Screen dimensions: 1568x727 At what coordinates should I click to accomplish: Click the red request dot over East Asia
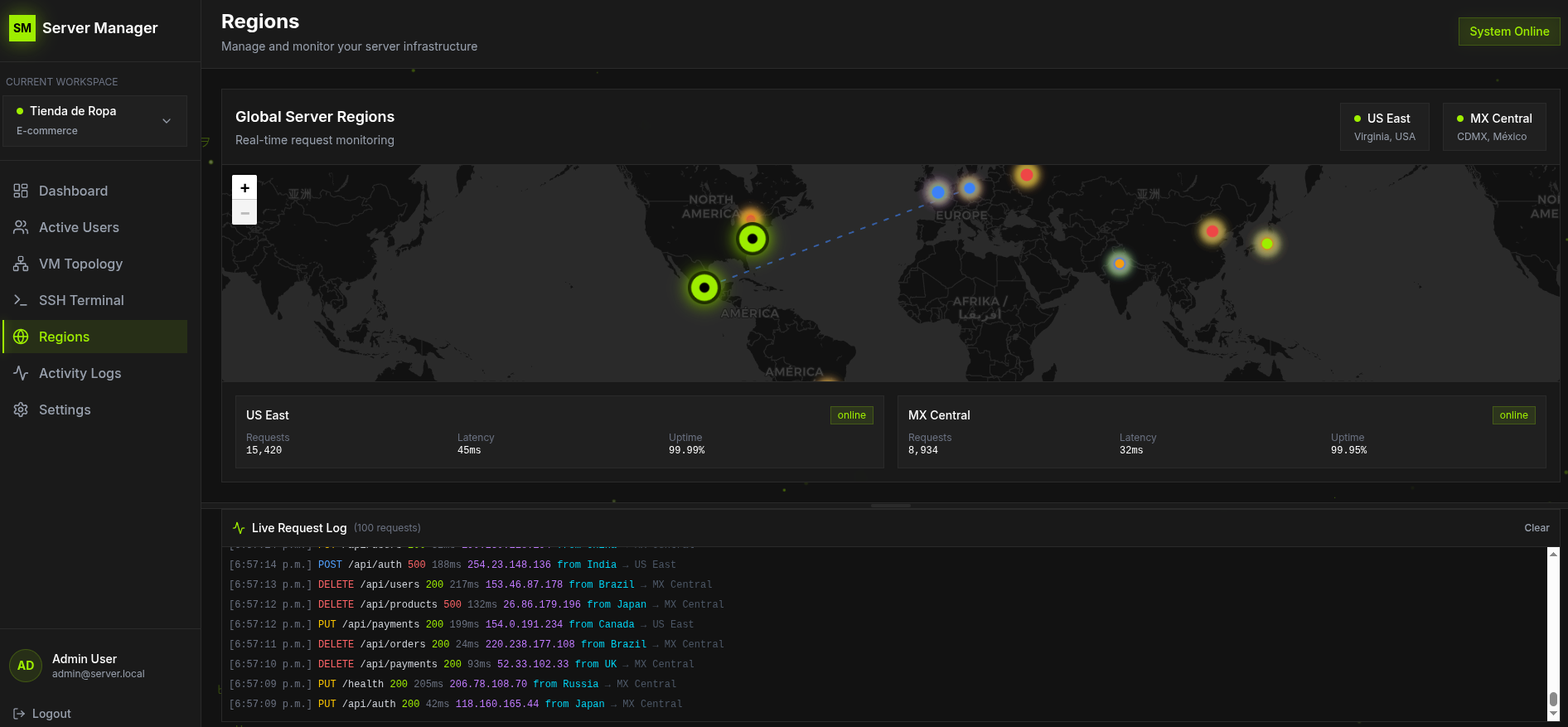tap(1212, 231)
